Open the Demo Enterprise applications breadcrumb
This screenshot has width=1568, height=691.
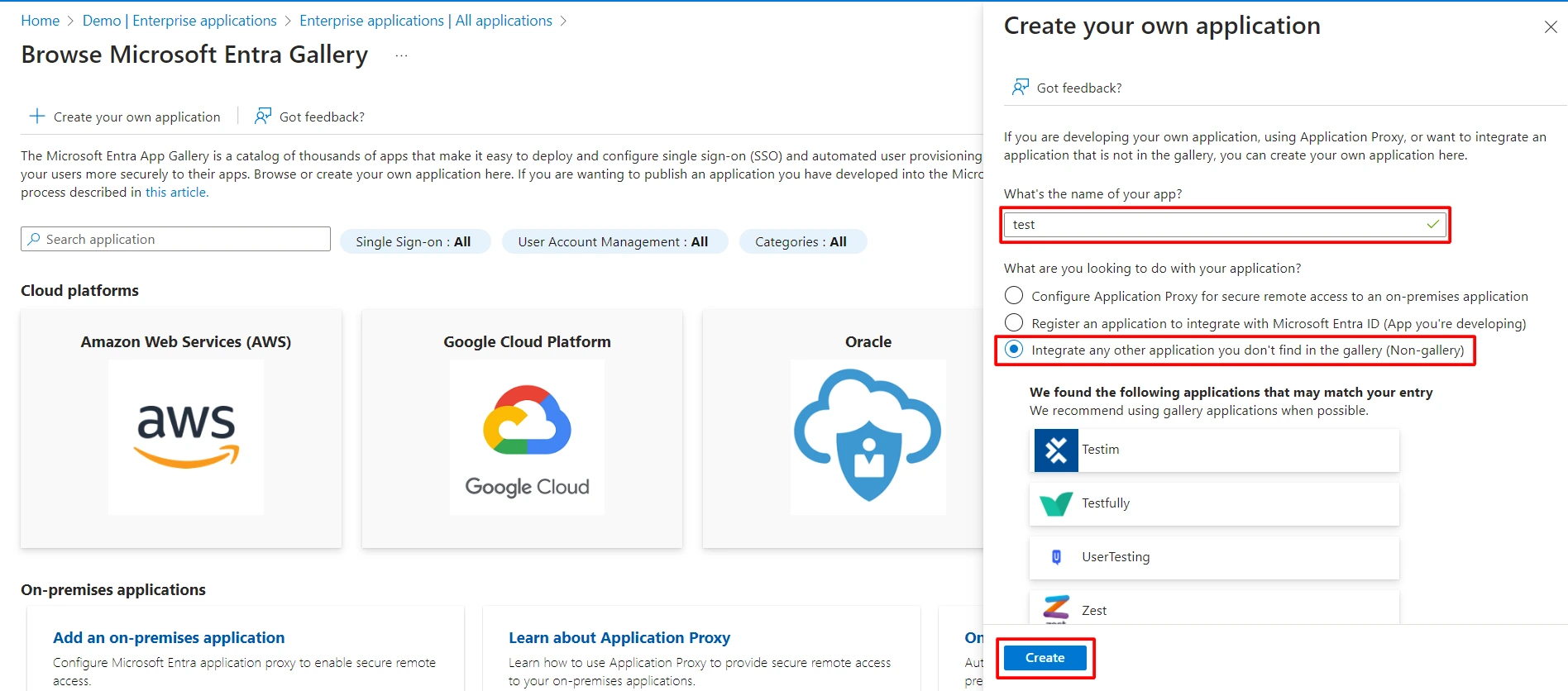coord(179,21)
